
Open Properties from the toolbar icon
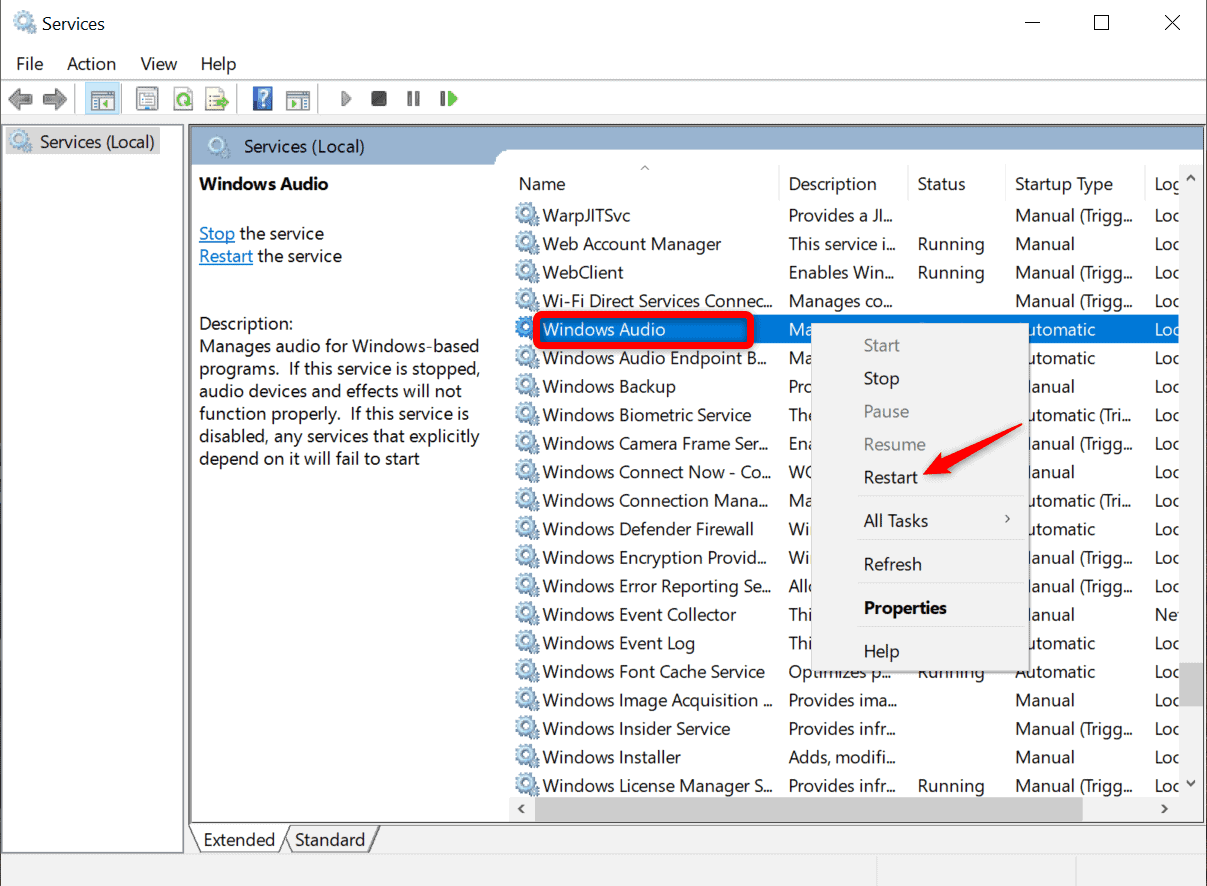pos(147,99)
